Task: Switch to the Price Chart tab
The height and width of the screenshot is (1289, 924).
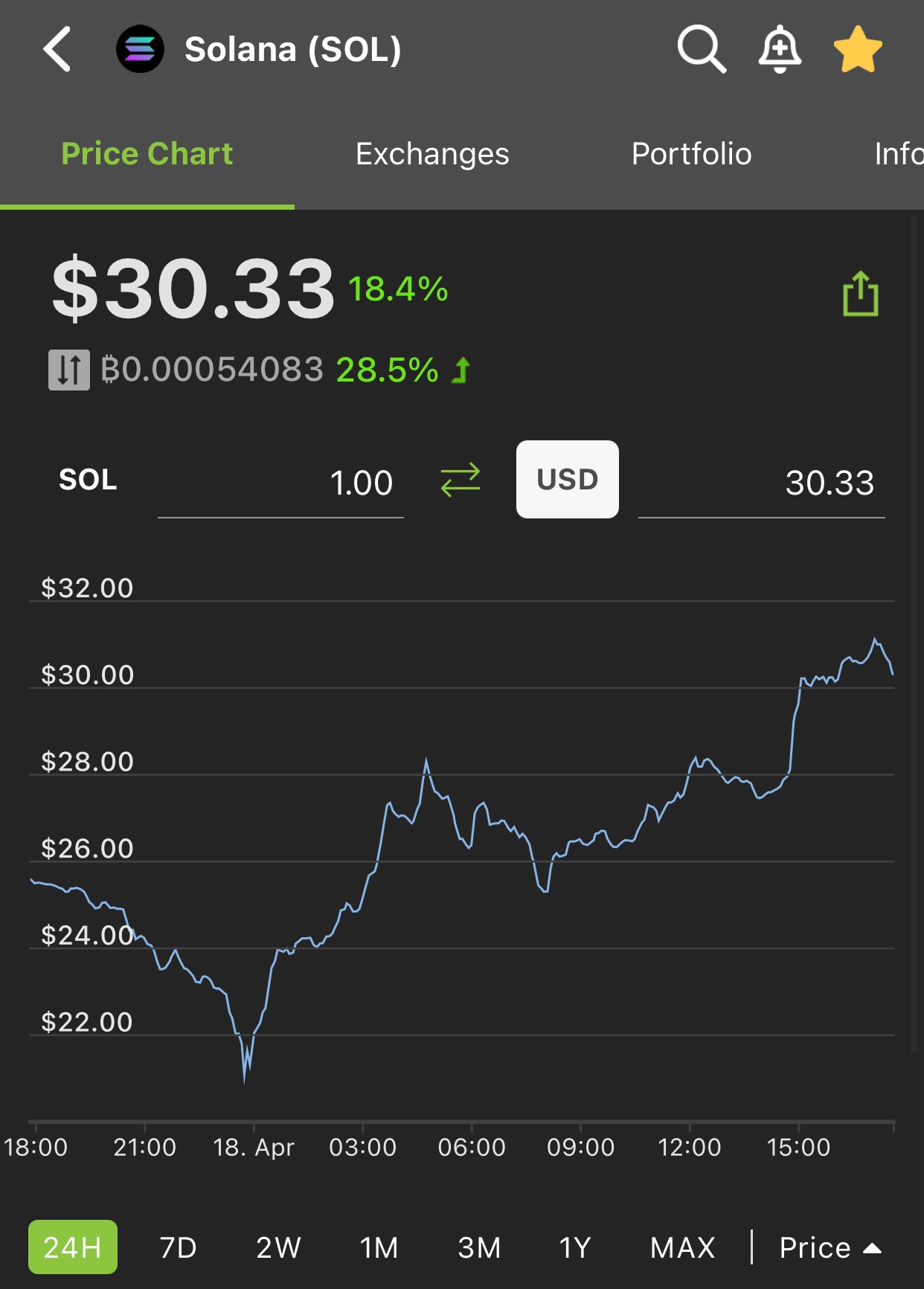Action: pos(147,154)
